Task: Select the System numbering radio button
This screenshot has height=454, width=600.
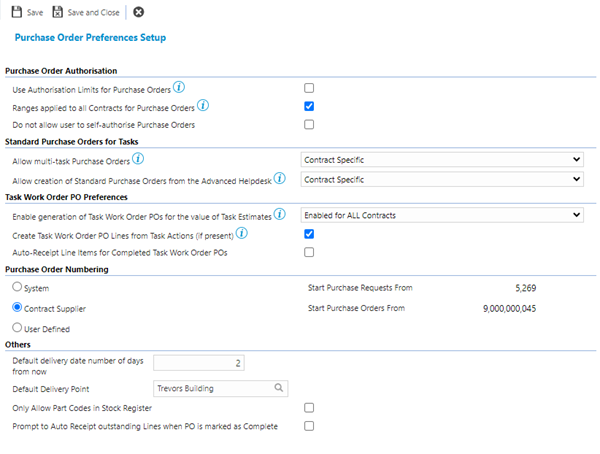Action: (16, 288)
